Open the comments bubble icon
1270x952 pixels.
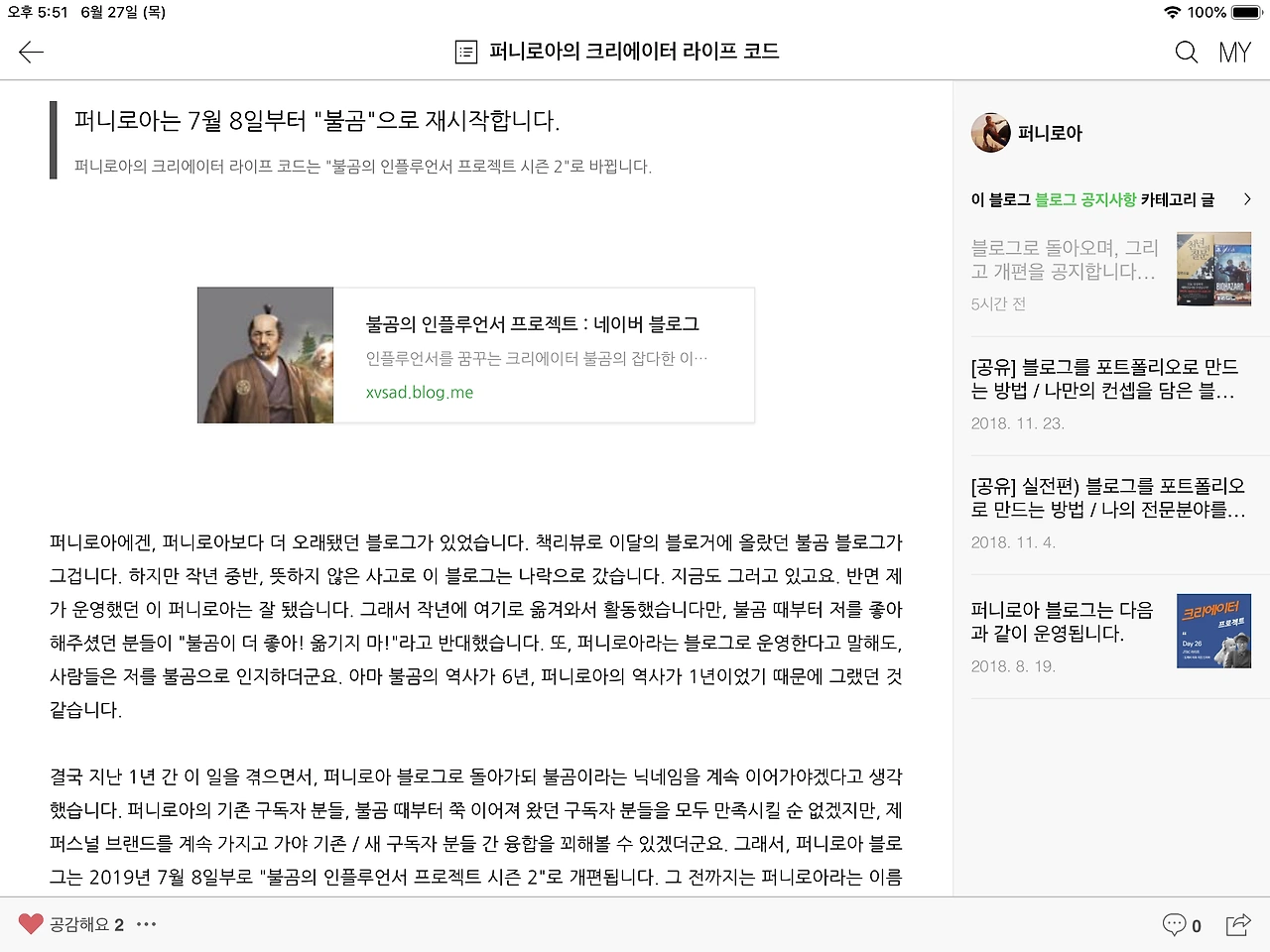(1174, 924)
